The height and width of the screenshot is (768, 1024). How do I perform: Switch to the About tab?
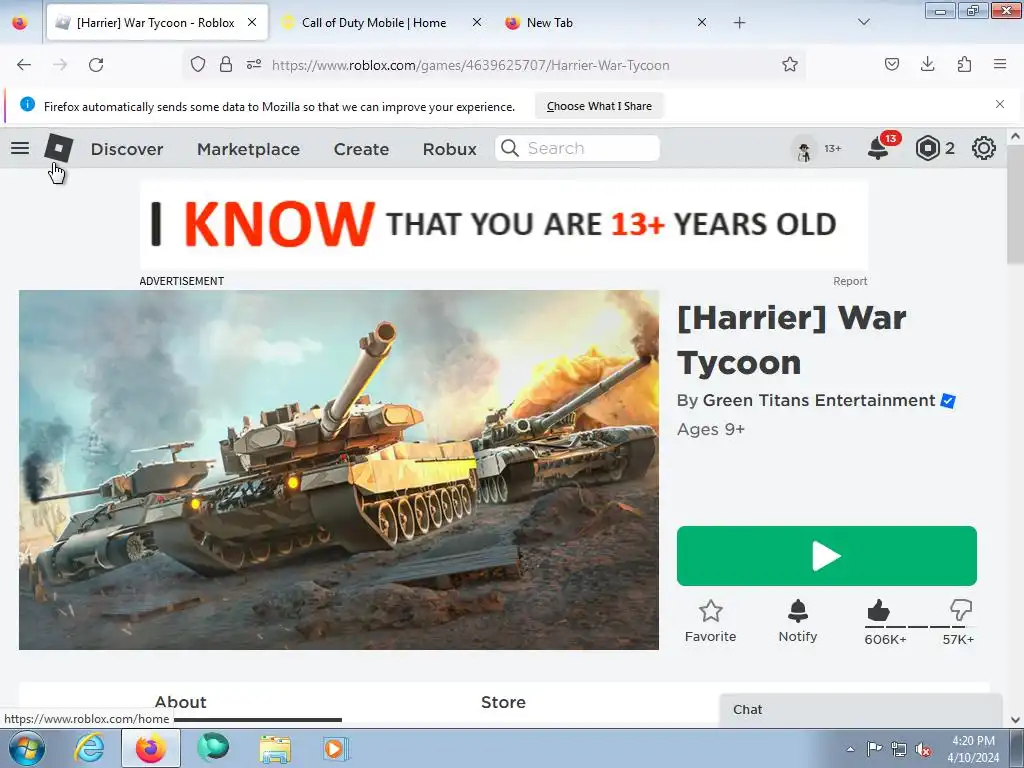[x=181, y=702]
